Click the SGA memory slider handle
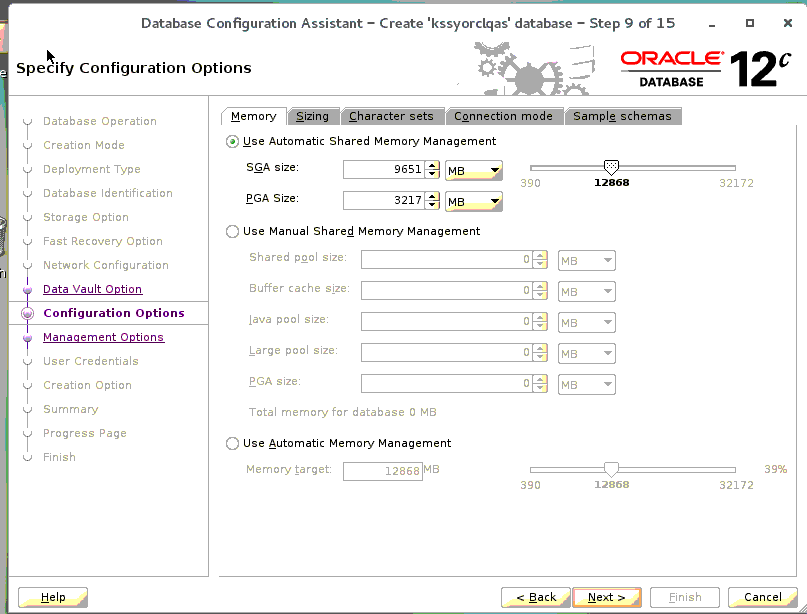This screenshot has height=614, width=807. 611,167
